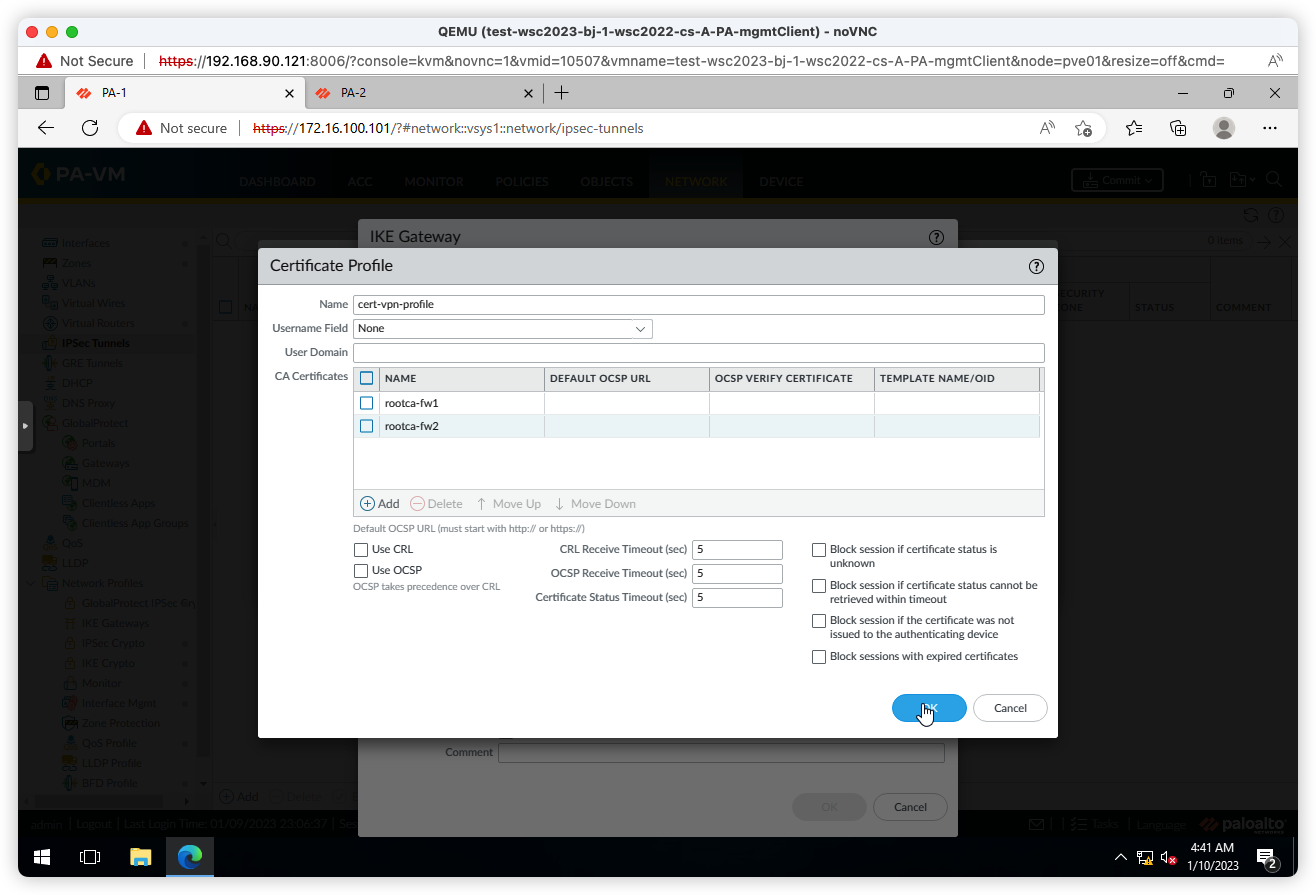Click OK in Certificate Profile dialog

(929, 708)
